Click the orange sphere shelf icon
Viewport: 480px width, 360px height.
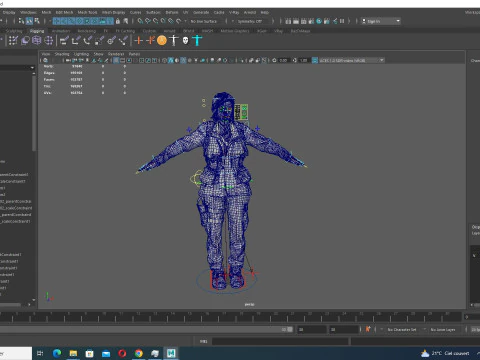click(x=162, y=40)
